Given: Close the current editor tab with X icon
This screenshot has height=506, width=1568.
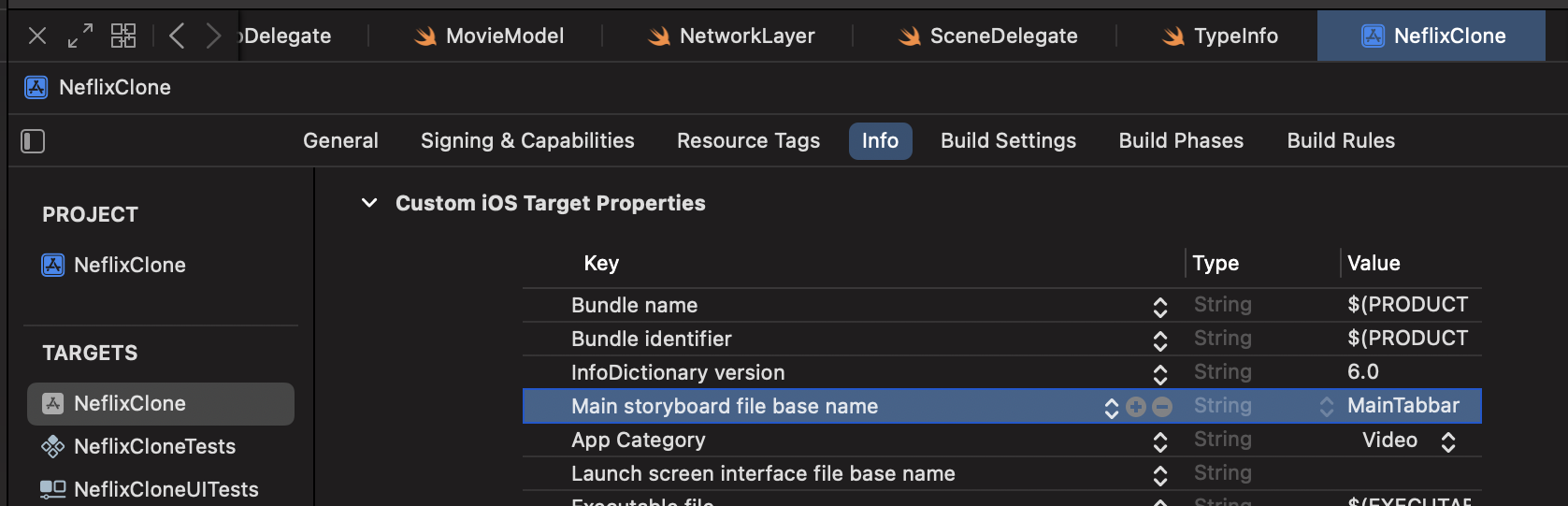Looking at the screenshot, I should [37, 36].
